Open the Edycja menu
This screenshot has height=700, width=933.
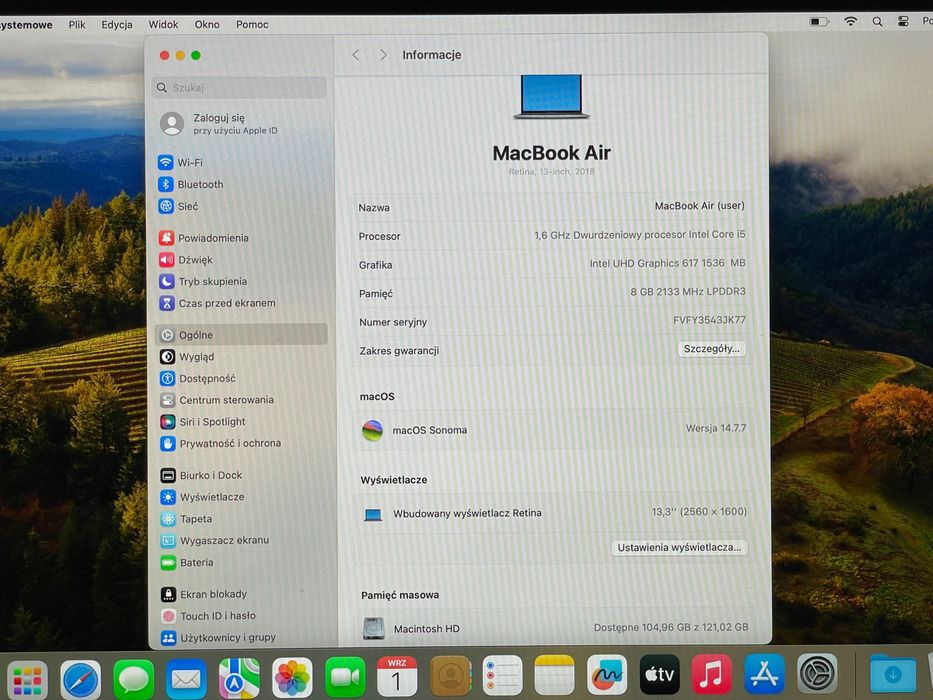[x=117, y=24]
